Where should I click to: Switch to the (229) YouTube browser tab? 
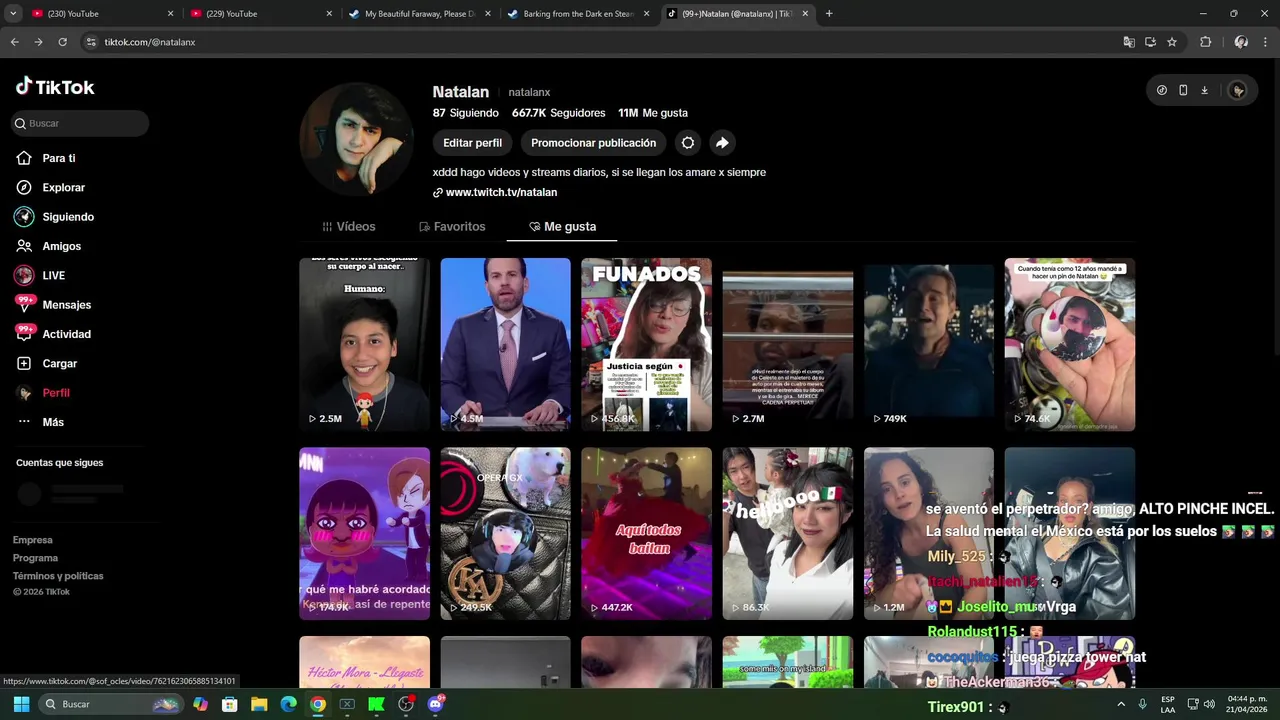pyautogui.click(x=261, y=14)
